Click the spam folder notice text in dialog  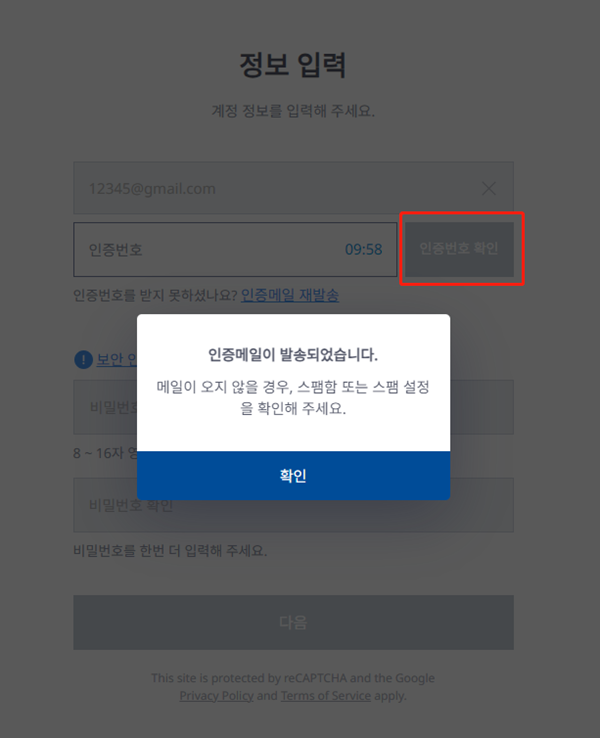coord(293,397)
